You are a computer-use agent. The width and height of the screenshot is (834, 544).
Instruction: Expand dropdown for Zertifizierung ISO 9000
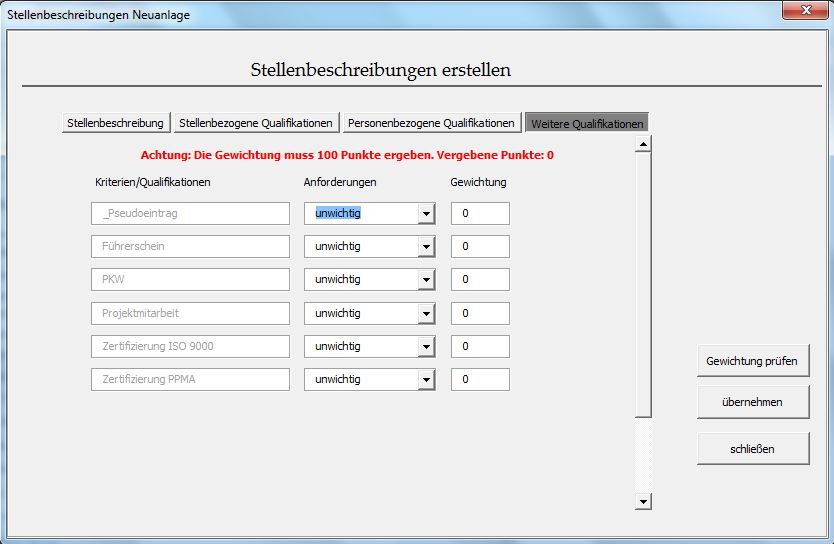coord(427,347)
